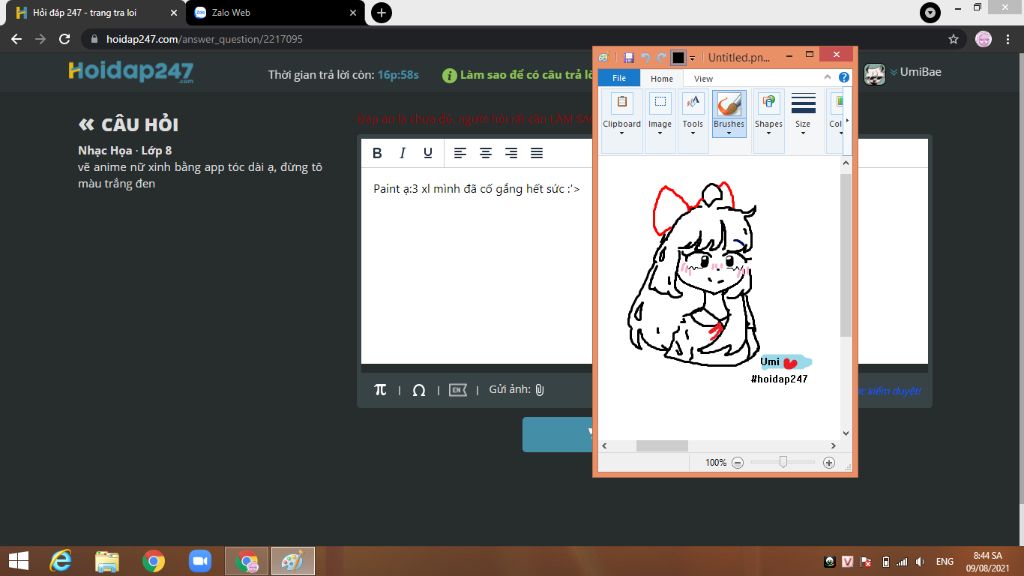
Task: Insert special character with omega icon
Action: 419,390
